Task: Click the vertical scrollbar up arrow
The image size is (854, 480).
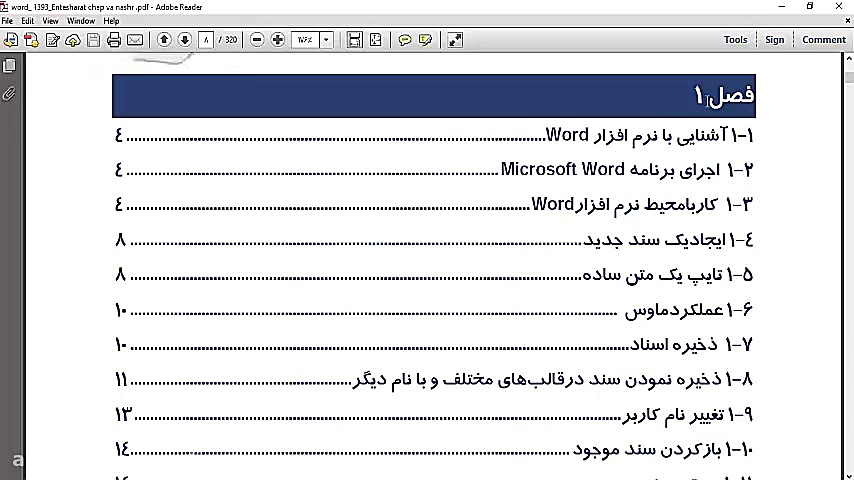Action: click(x=849, y=58)
